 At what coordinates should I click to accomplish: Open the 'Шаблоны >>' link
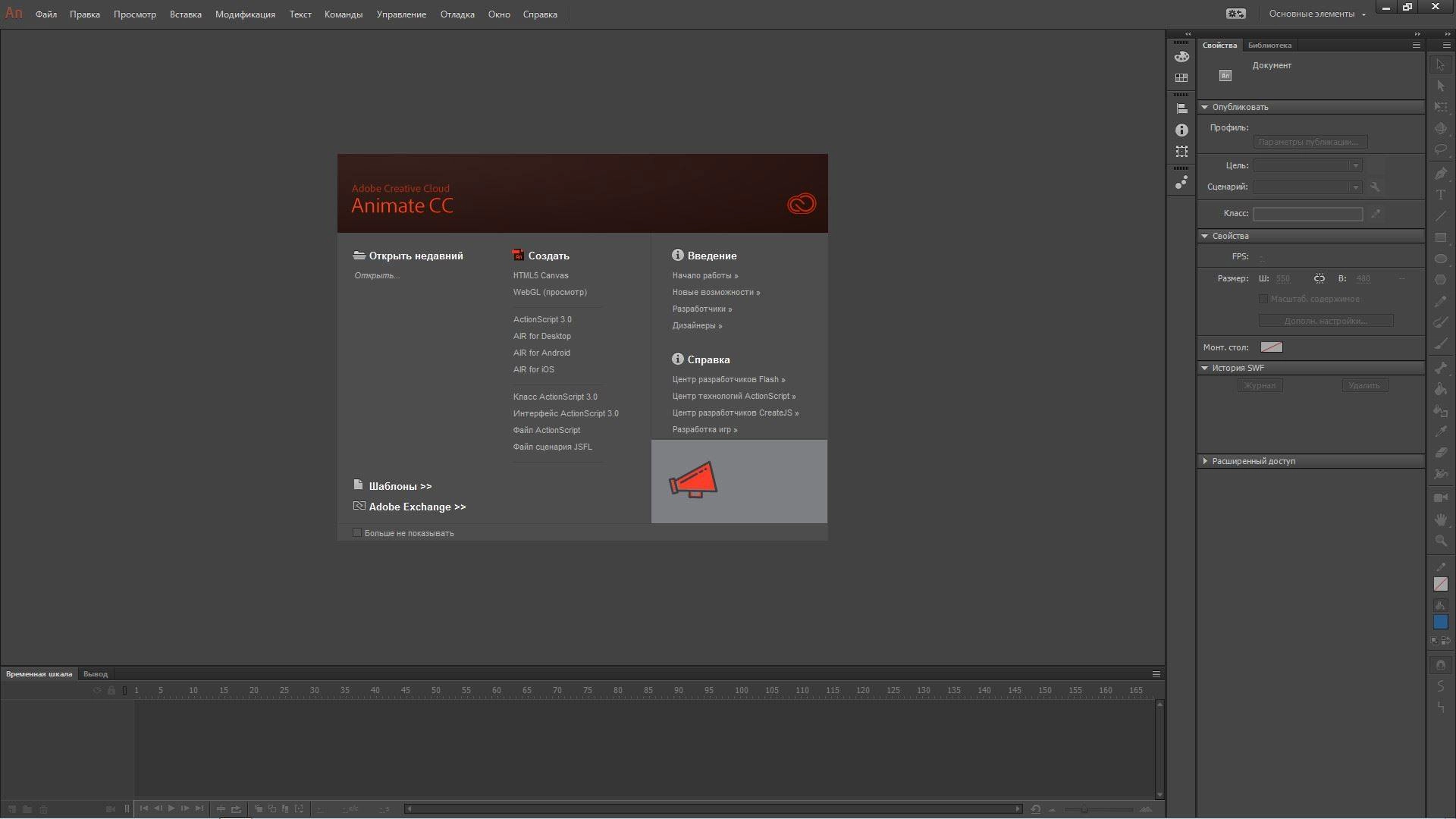400,486
